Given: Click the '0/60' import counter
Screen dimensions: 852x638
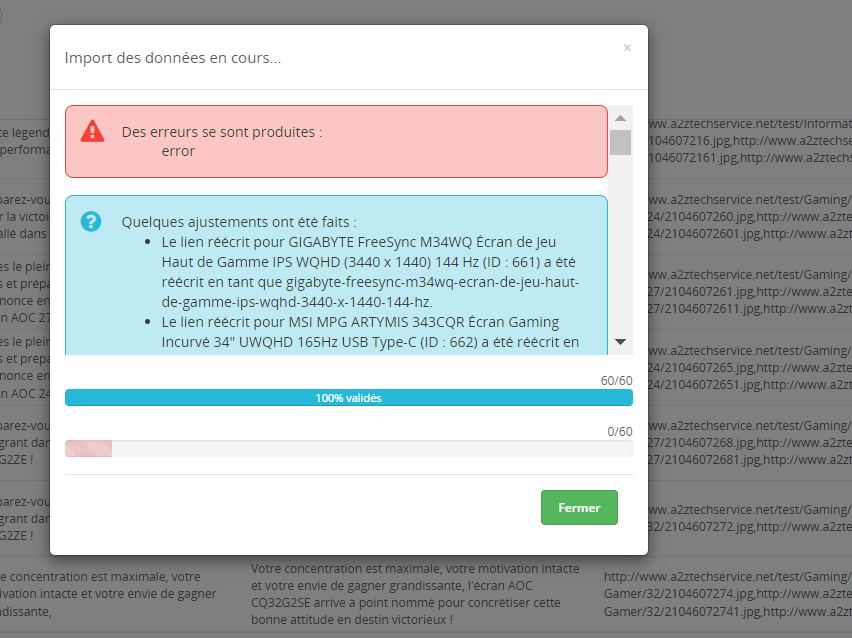Looking at the screenshot, I should [x=619, y=431].
